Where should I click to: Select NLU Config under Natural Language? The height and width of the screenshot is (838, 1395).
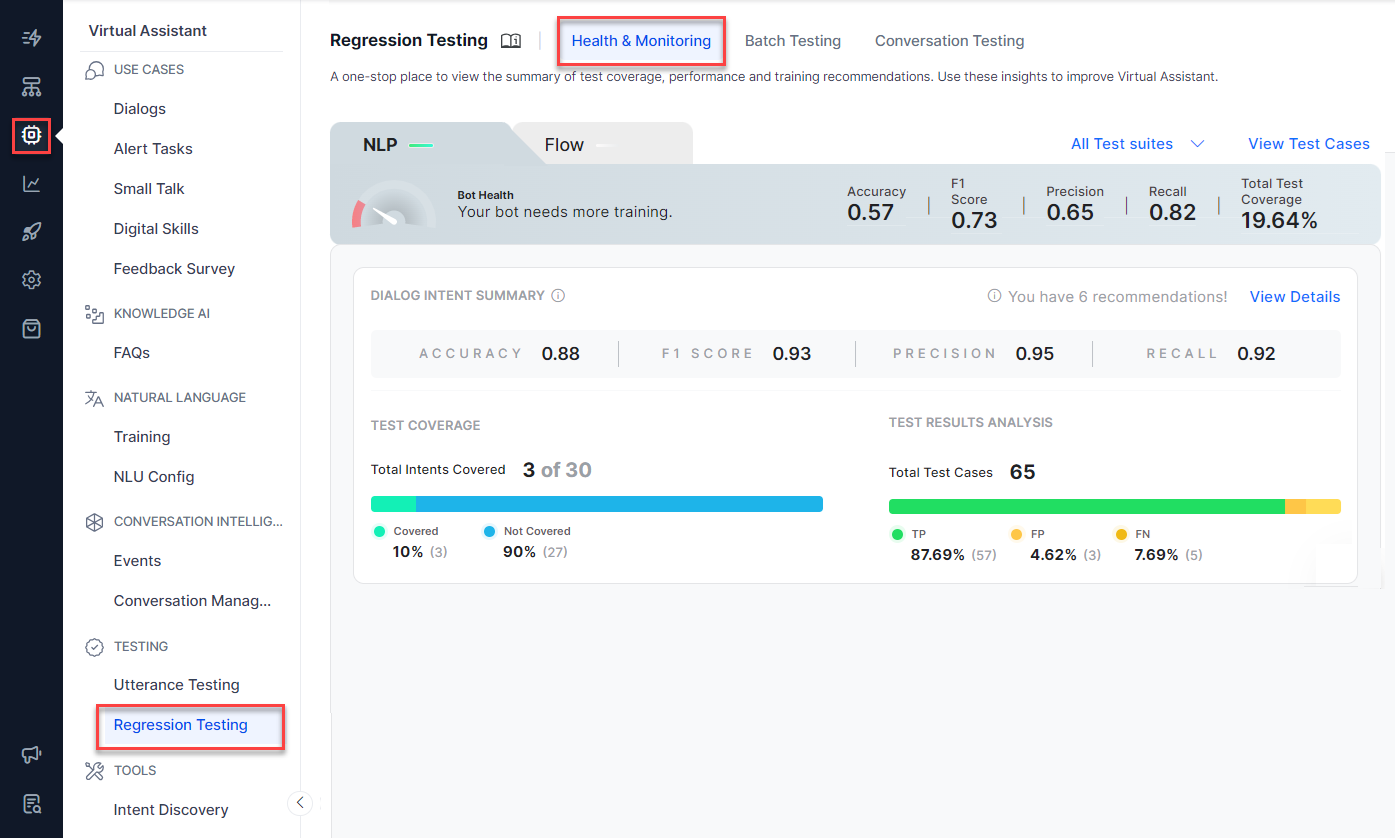pyautogui.click(x=154, y=477)
